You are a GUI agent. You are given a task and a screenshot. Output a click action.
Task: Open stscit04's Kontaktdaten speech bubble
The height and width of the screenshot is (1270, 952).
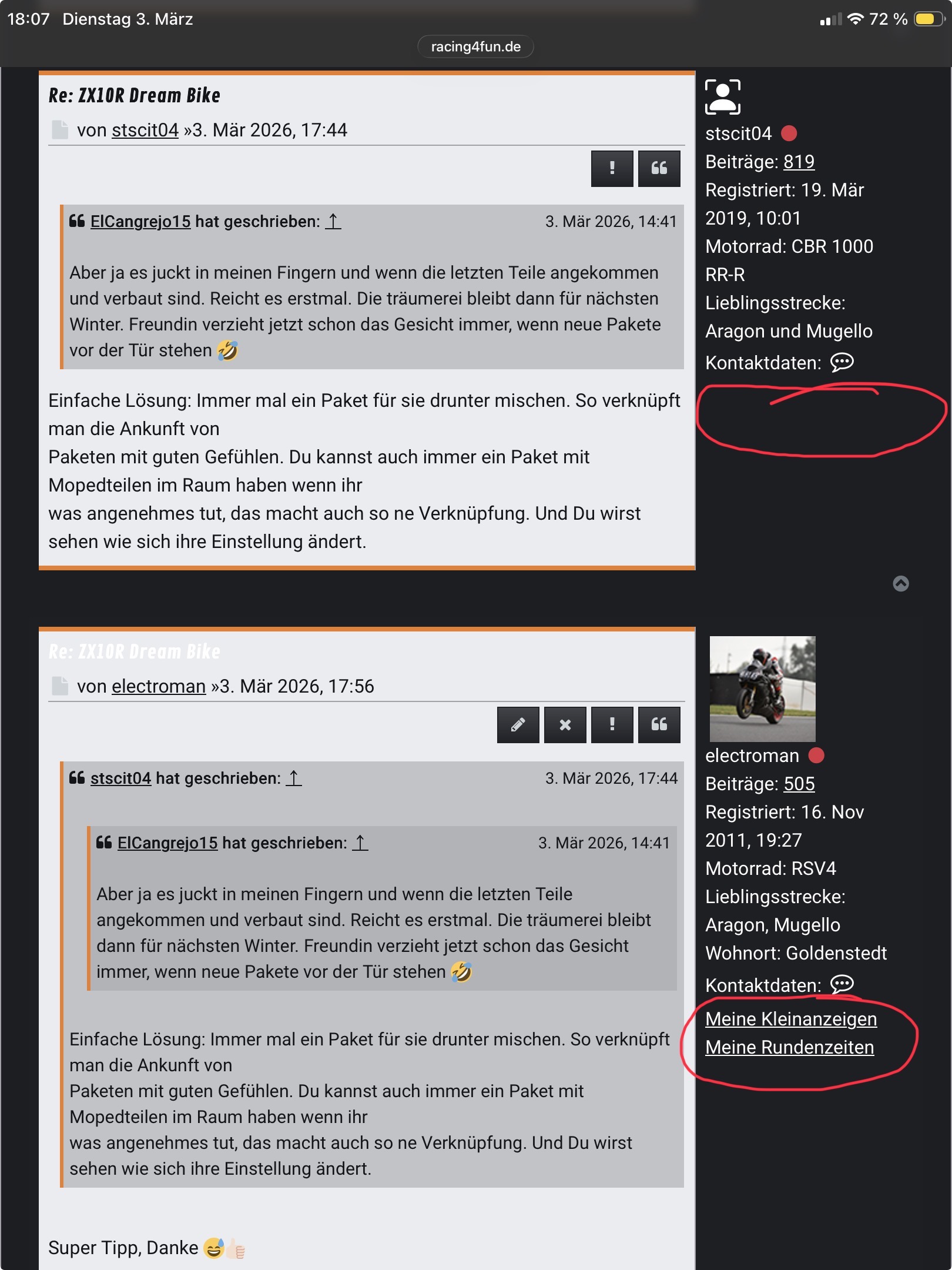point(842,362)
